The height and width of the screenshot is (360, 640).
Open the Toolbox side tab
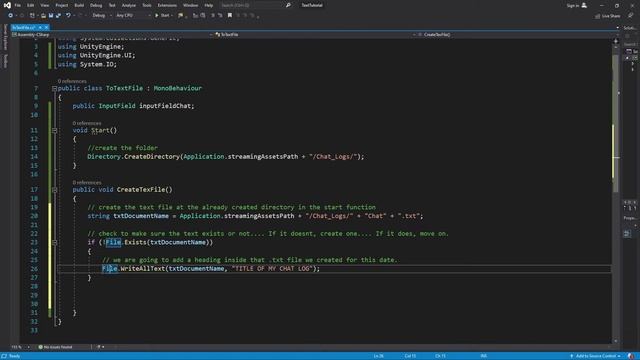point(5,61)
